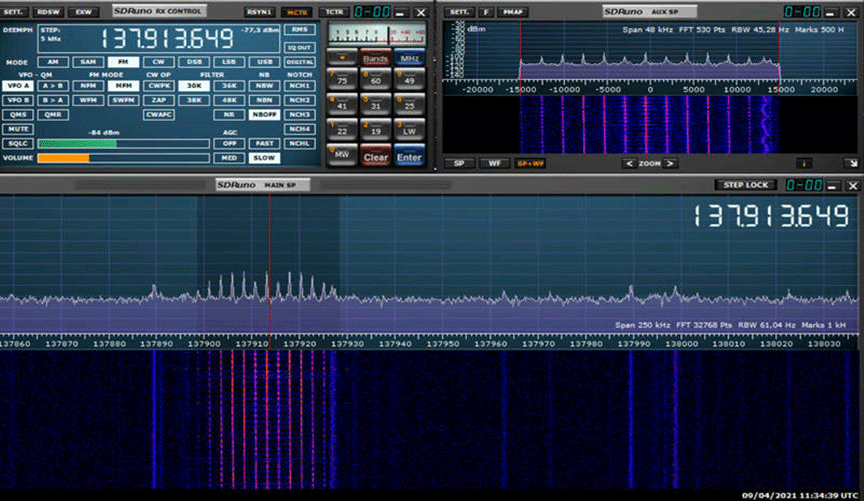864x501 pixels.
Task: Click the S-meter display in RX Control
Action: (377, 35)
